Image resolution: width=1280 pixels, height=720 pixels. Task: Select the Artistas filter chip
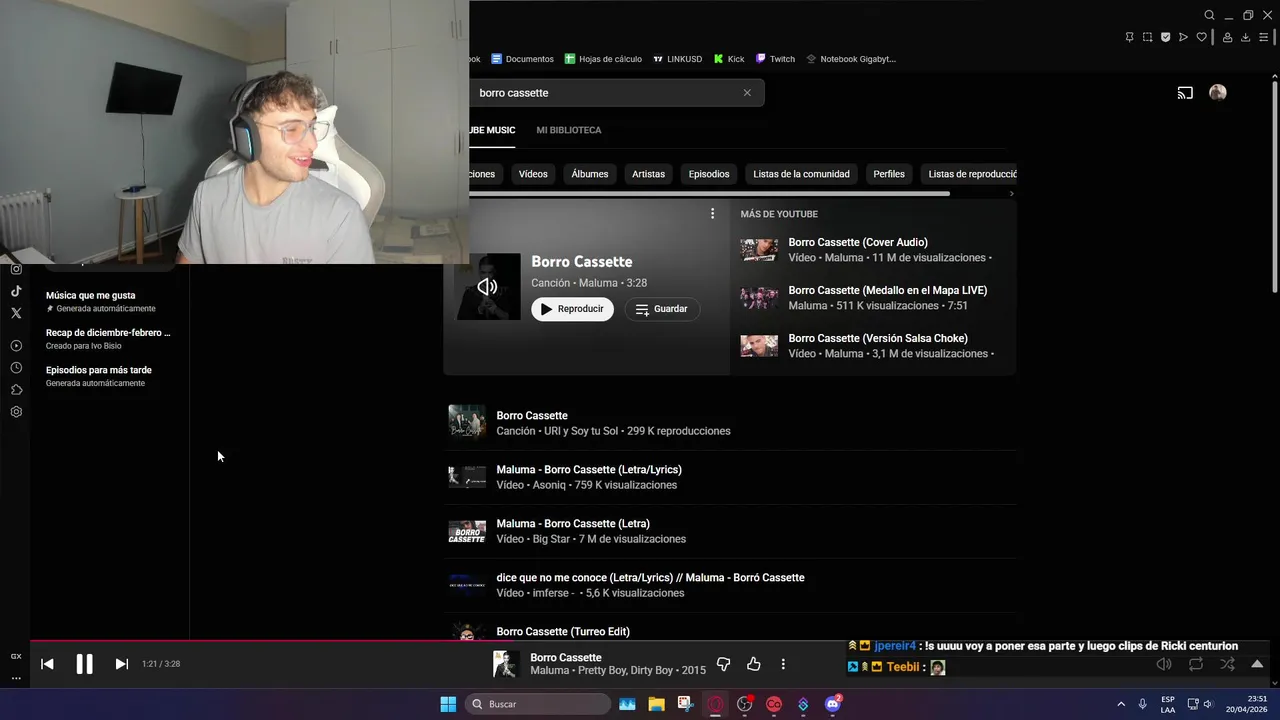pos(648,174)
